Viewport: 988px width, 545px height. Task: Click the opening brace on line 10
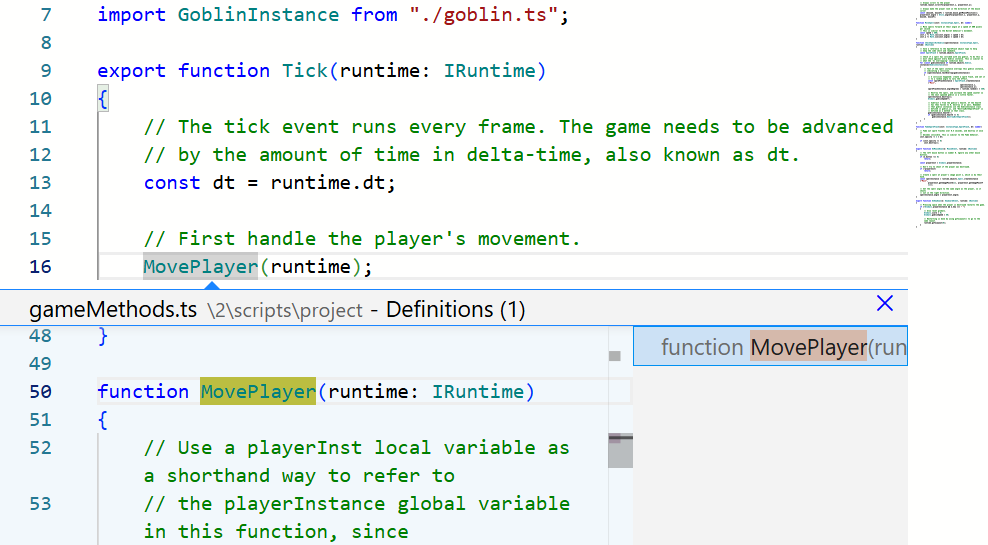pyautogui.click(x=102, y=99)
